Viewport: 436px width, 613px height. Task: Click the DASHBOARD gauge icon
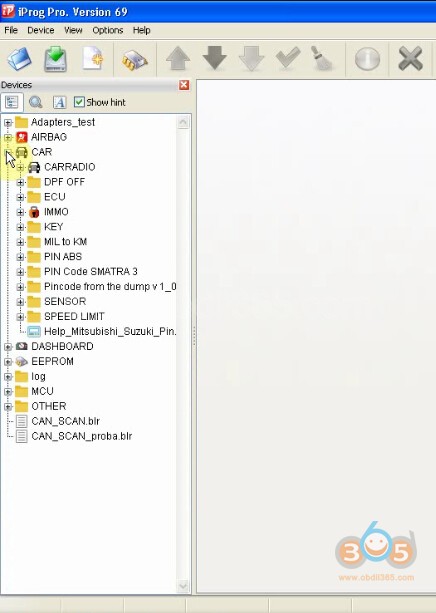[x=22, y=346]
